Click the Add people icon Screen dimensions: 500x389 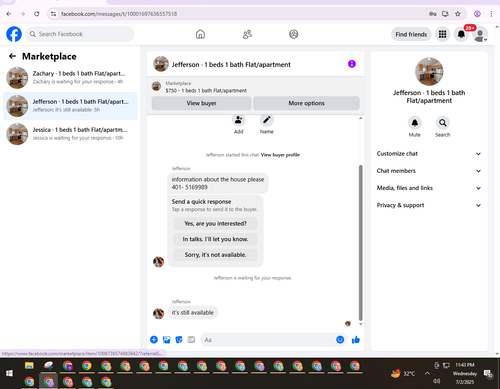click(238, 120)
